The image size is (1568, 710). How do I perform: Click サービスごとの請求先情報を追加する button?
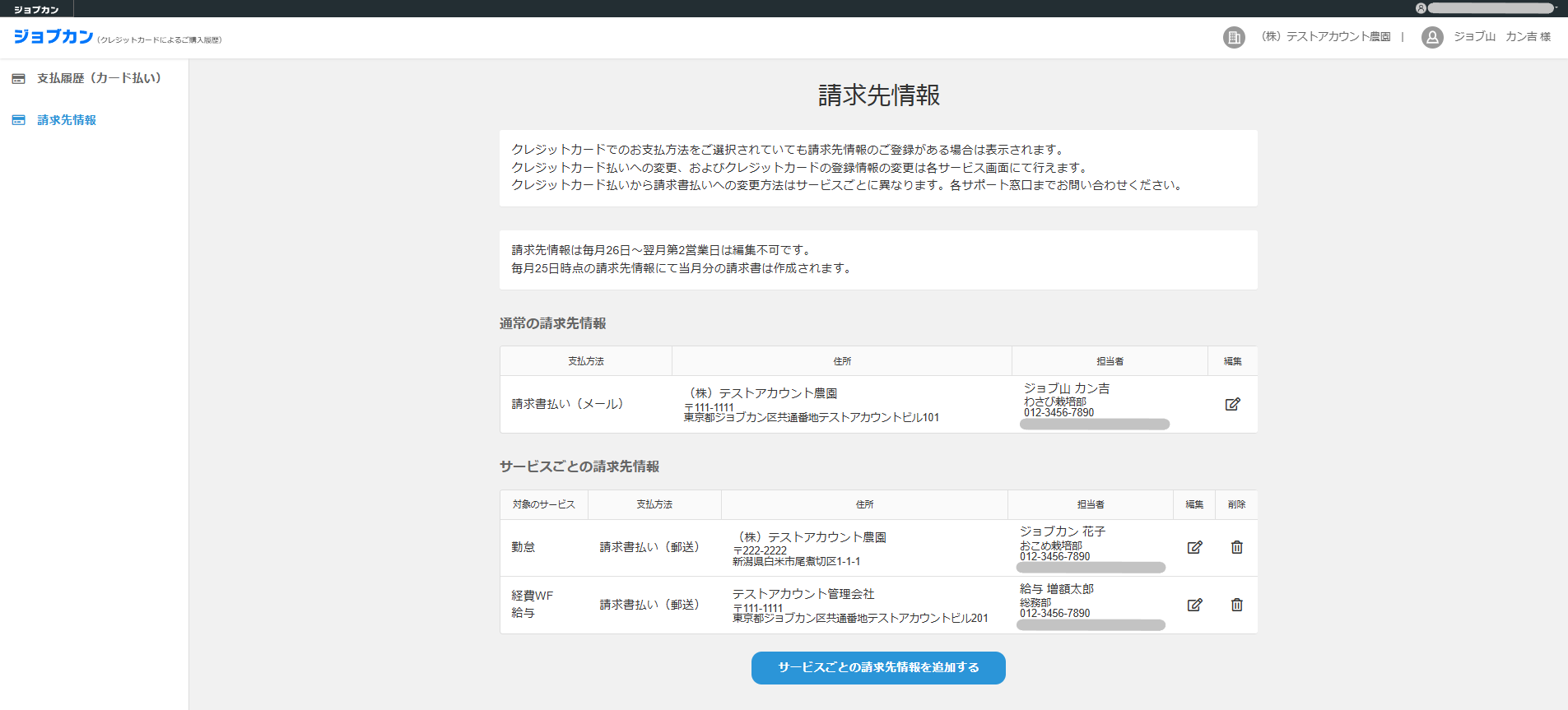[x=878, y=667]
